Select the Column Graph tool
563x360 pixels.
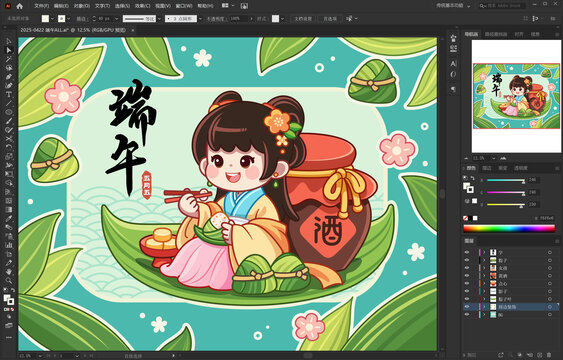[x=9, y=245]
